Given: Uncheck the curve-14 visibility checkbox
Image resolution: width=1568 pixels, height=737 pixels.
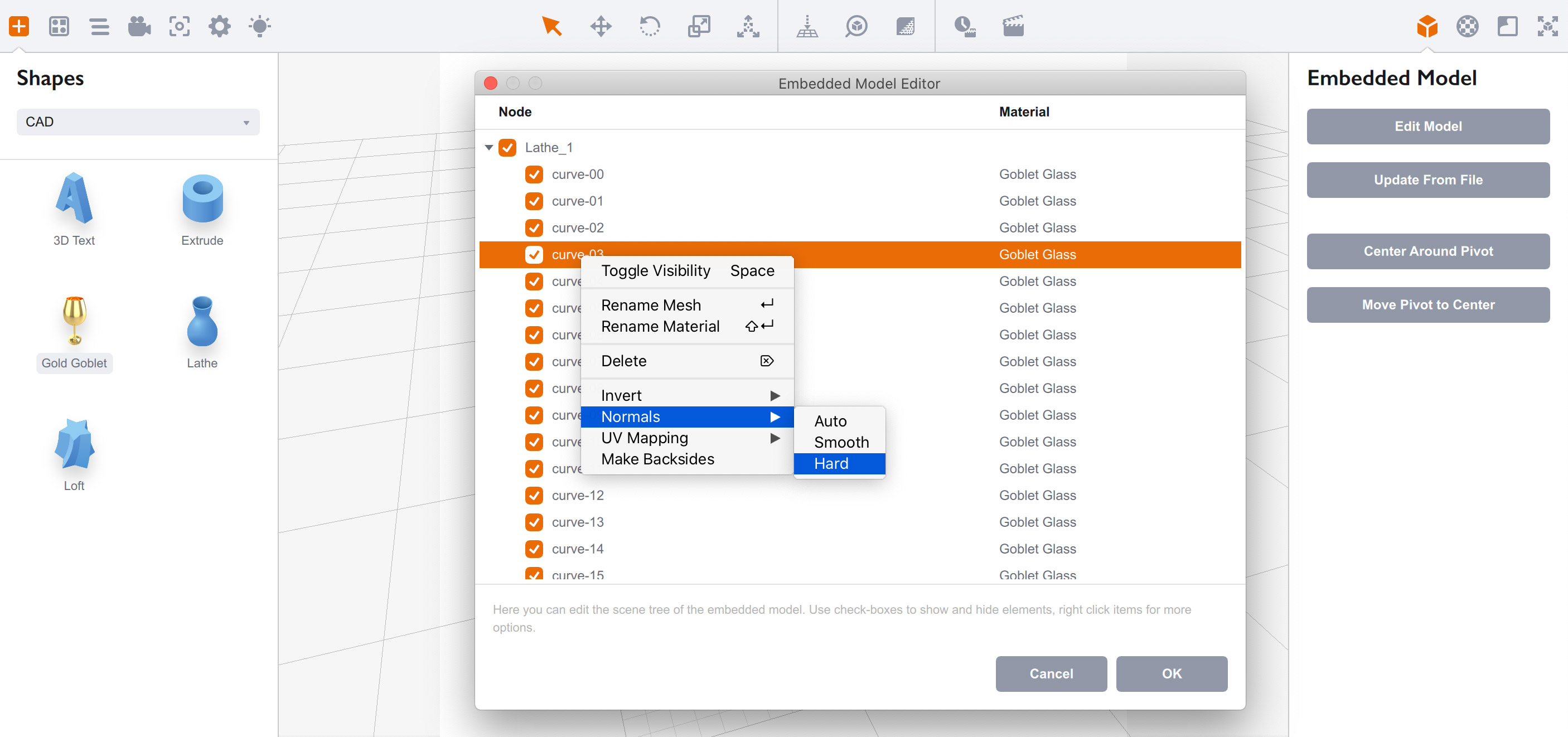Looking at the screenshot, I should point(534,549).
